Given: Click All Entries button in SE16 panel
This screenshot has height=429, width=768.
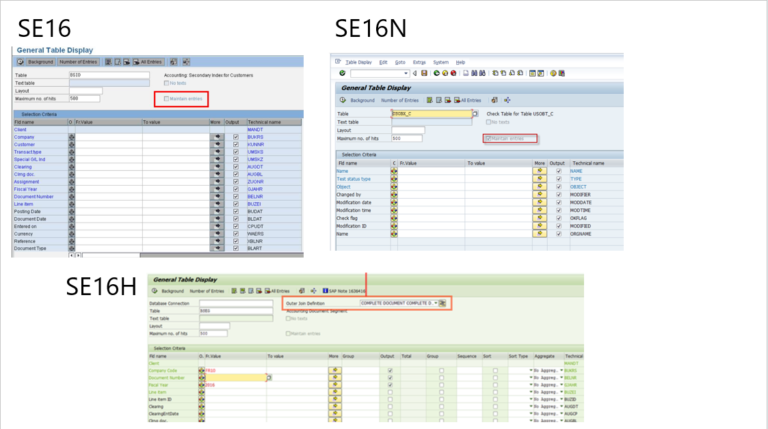Looking at the screenshot, I should tap(148, 62).
